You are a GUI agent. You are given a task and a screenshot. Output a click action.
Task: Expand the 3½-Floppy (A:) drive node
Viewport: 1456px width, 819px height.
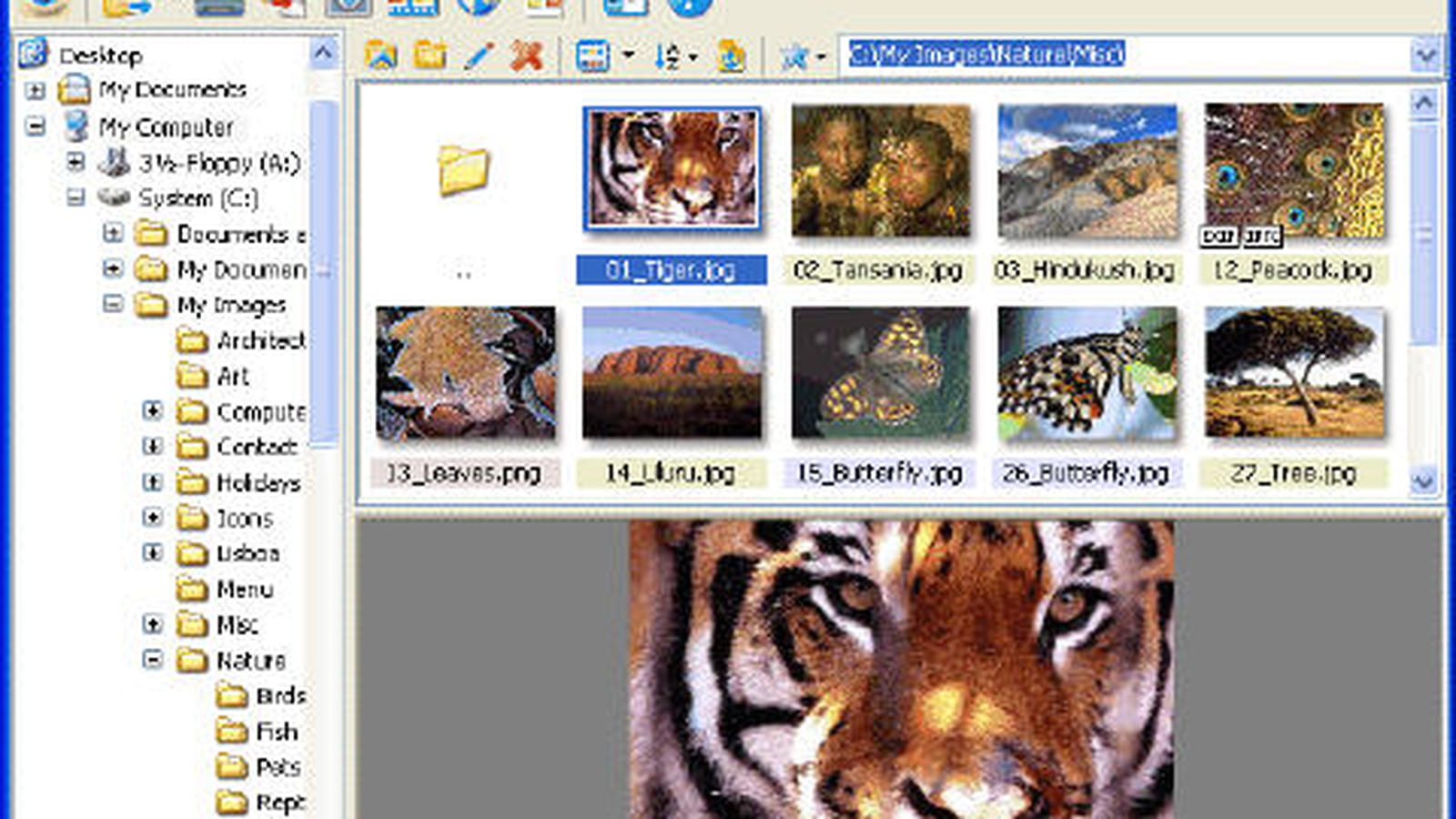coord(76,162)
